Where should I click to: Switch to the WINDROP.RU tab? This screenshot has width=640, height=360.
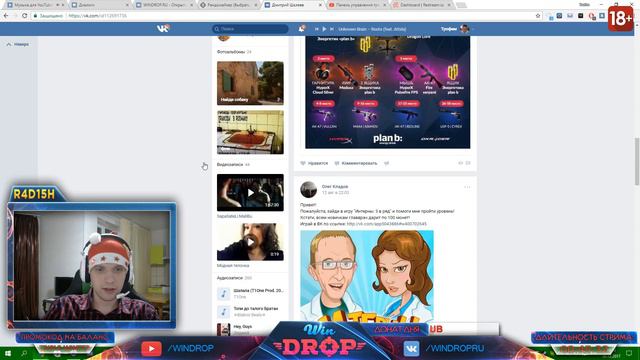pyautogui.click(x=163, y=5)
